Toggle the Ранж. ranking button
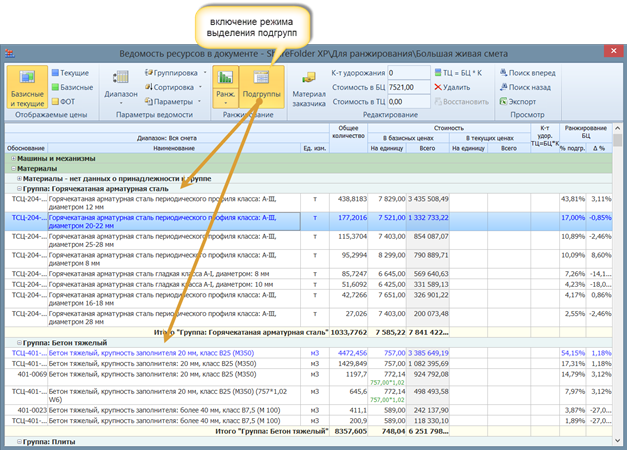The width and height of the screenshot is (627, 450). (226, 87)
